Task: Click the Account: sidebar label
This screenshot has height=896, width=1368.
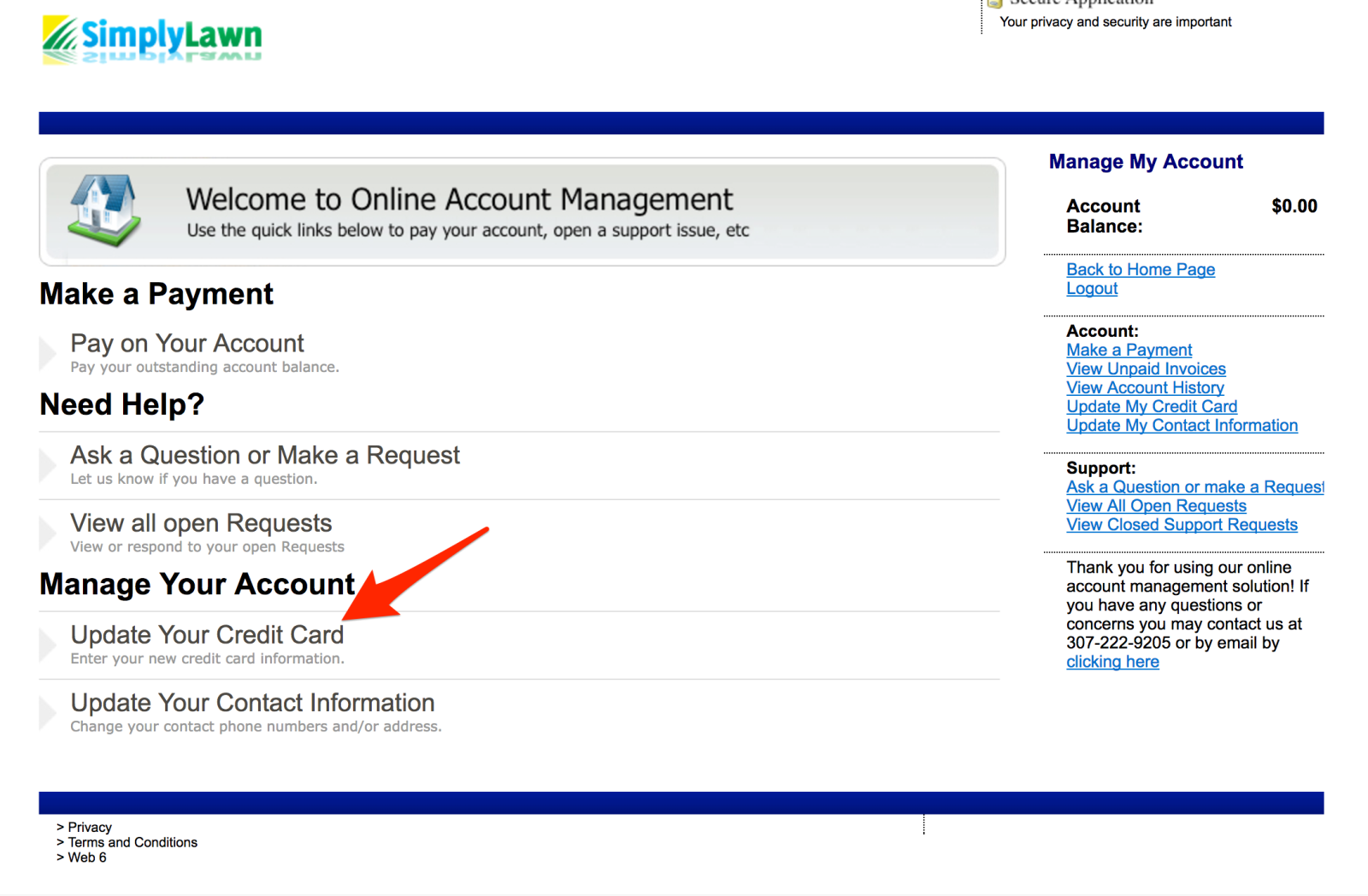Action: coord(1102,331)
